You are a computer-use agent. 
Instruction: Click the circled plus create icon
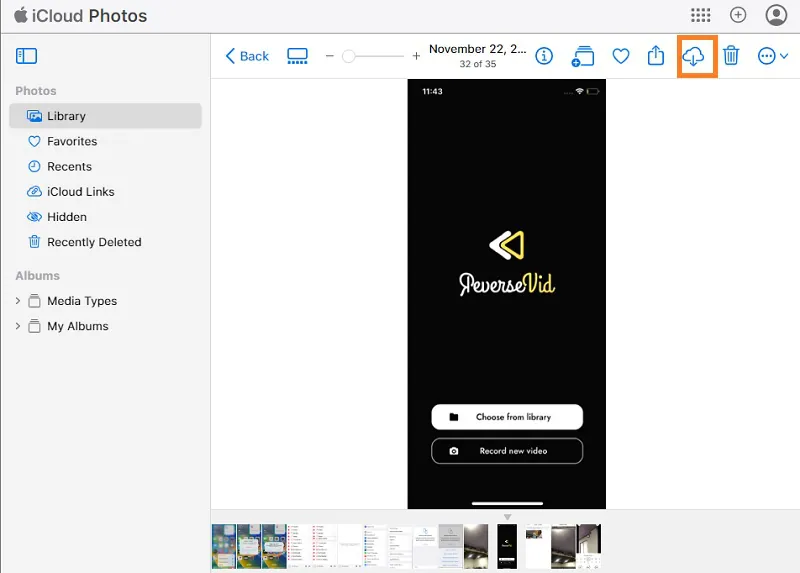pyautogui.click(x=738, y=15)
